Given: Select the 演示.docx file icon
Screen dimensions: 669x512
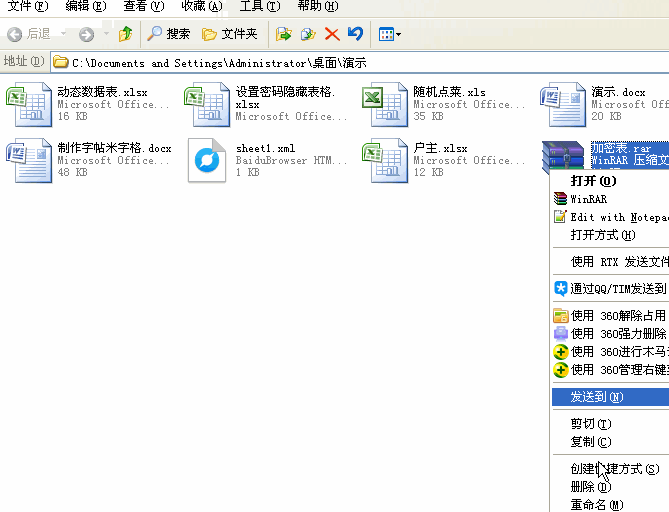Looking at the screenshot, I should (x=563, y=104).
